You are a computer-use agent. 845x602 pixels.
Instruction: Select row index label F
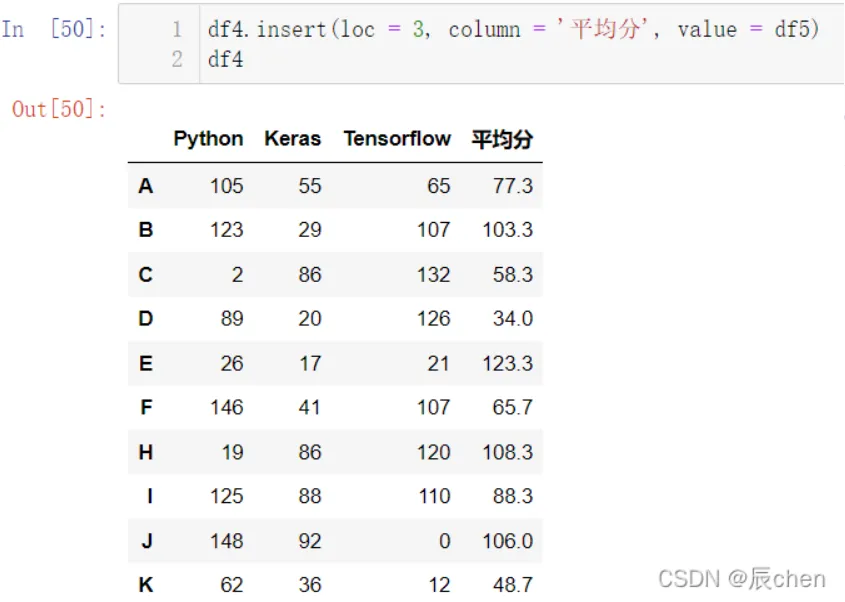(x=146, y=408)
